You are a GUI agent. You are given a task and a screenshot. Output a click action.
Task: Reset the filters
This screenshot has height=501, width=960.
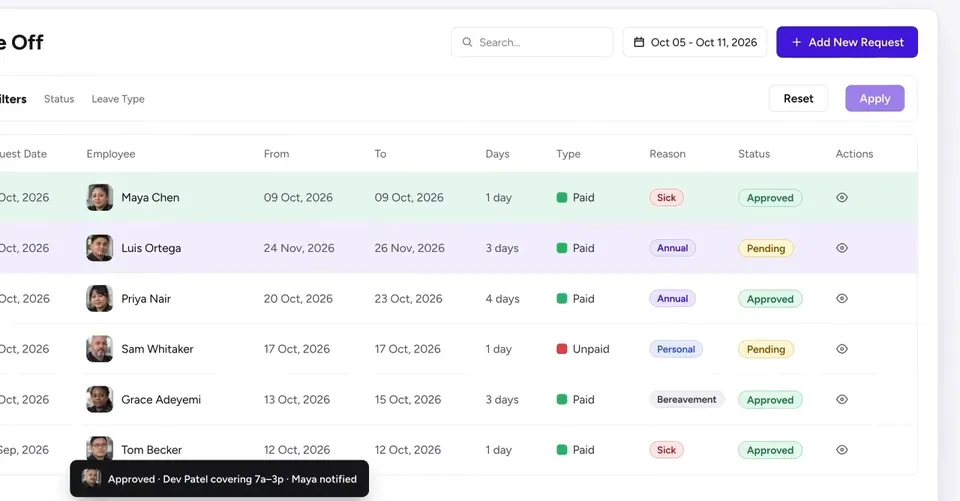pyautogui.click(x=798, y=99)
